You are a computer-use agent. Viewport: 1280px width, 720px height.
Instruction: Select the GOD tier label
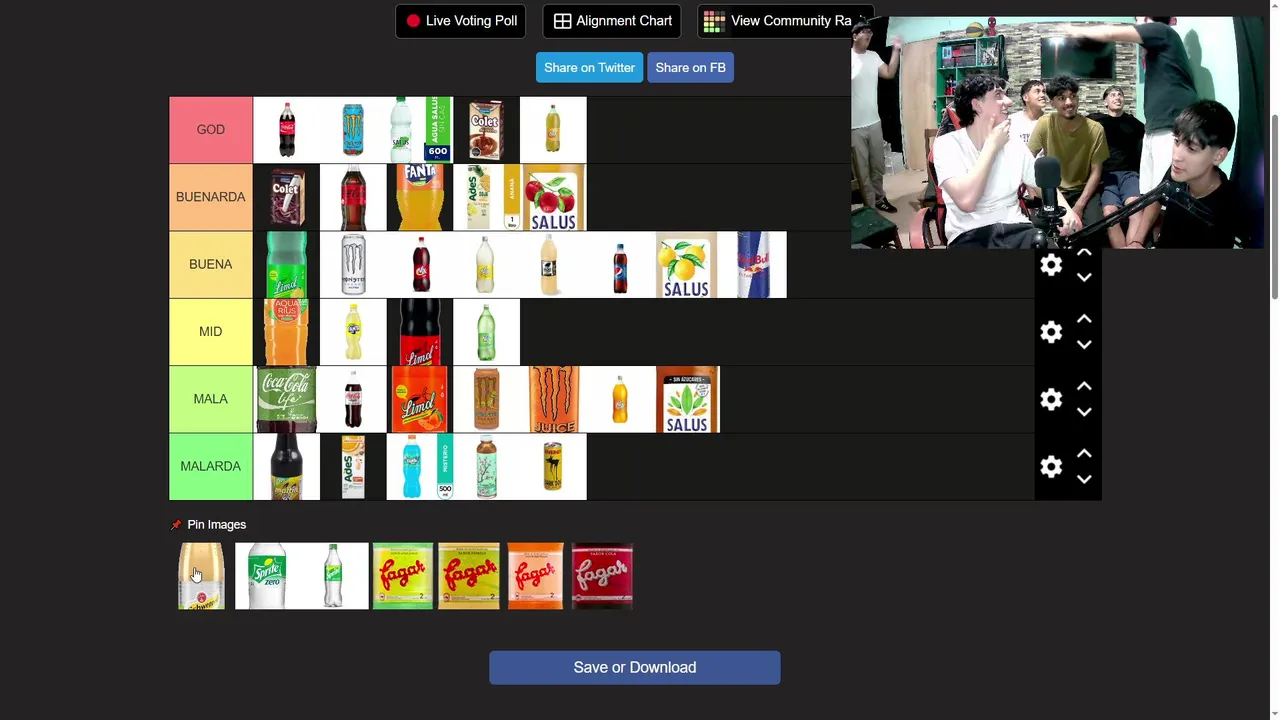[211, 130]
